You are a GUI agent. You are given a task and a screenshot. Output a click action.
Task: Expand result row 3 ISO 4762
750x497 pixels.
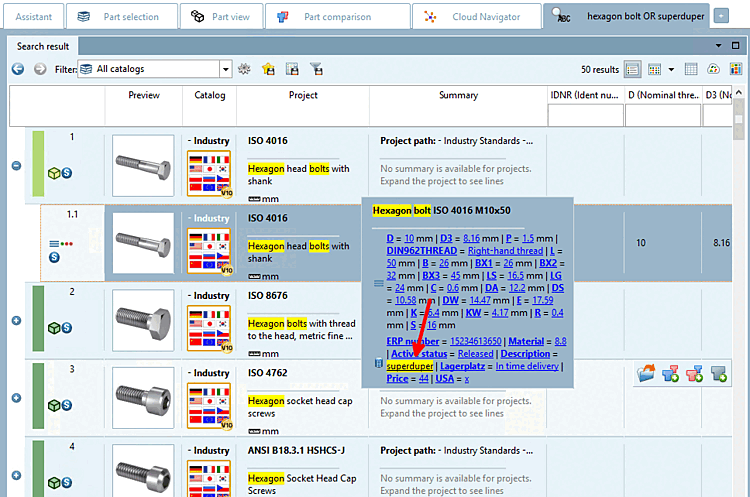[16, 398]
